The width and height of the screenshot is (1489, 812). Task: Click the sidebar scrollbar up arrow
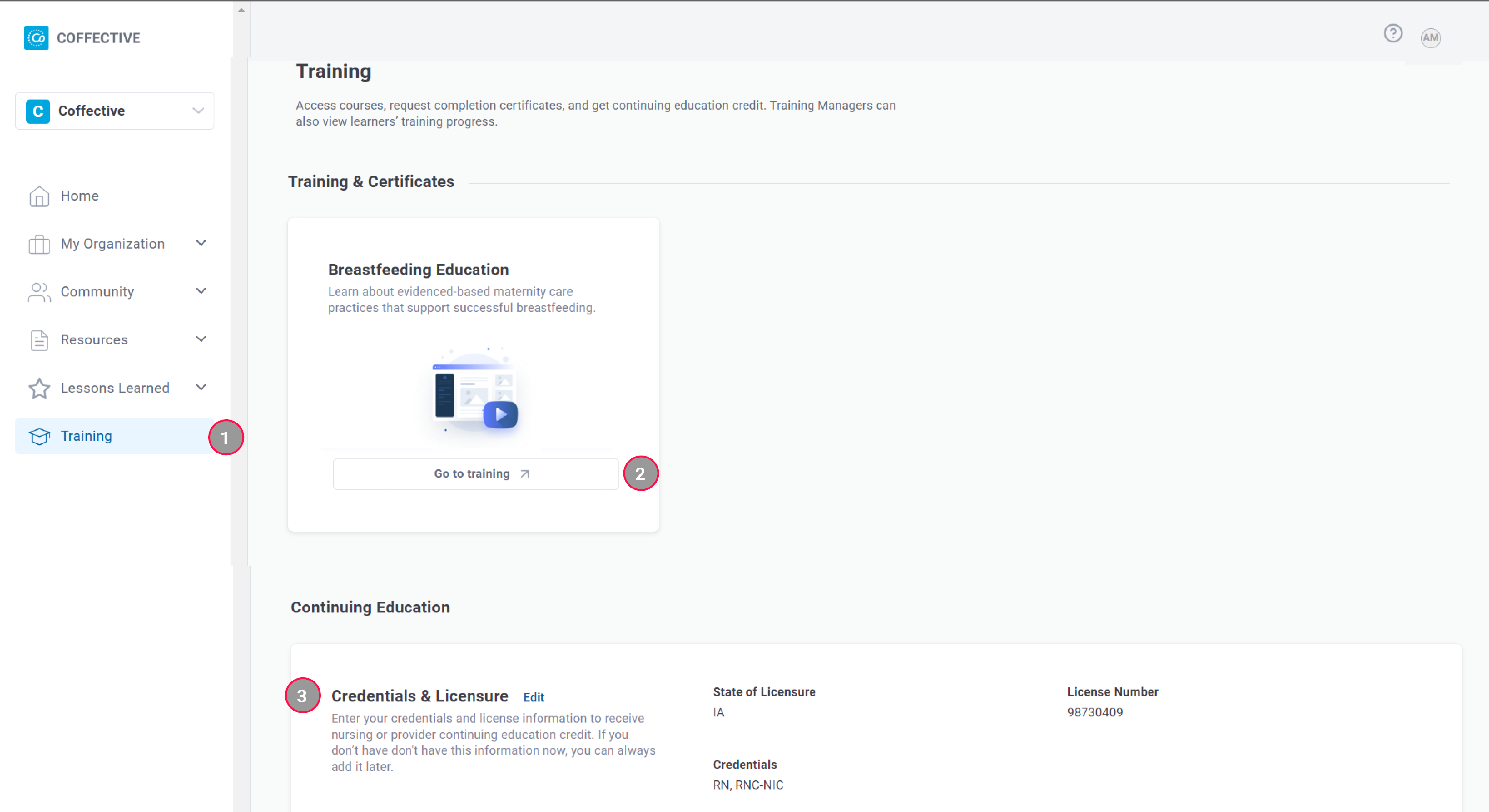tap(241, 10)
